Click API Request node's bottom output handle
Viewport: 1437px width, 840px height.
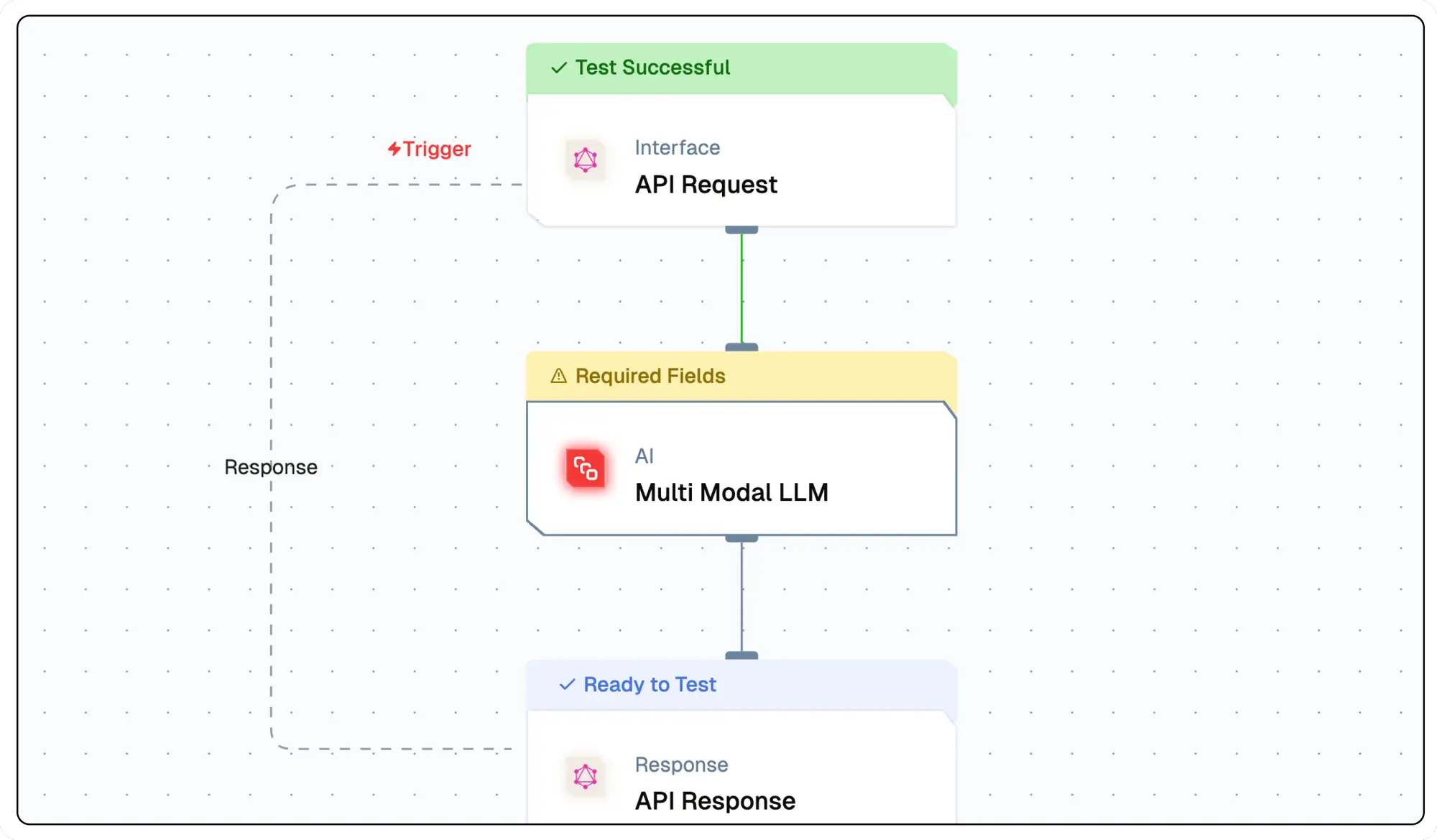(x=741, y=230)
